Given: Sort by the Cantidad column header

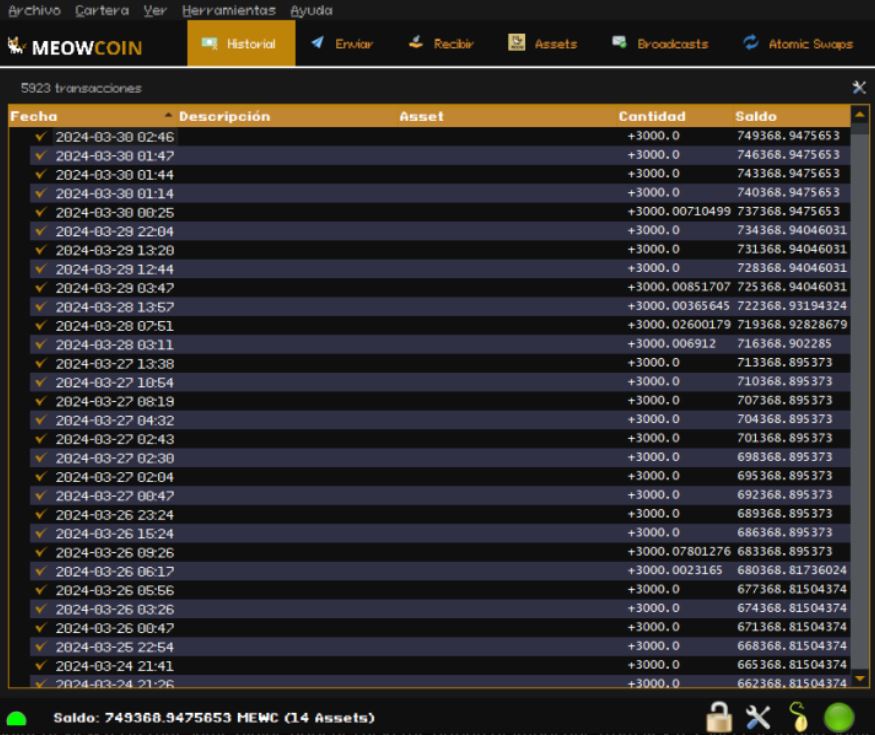Looking at the screenshot, I should point(652,116).
